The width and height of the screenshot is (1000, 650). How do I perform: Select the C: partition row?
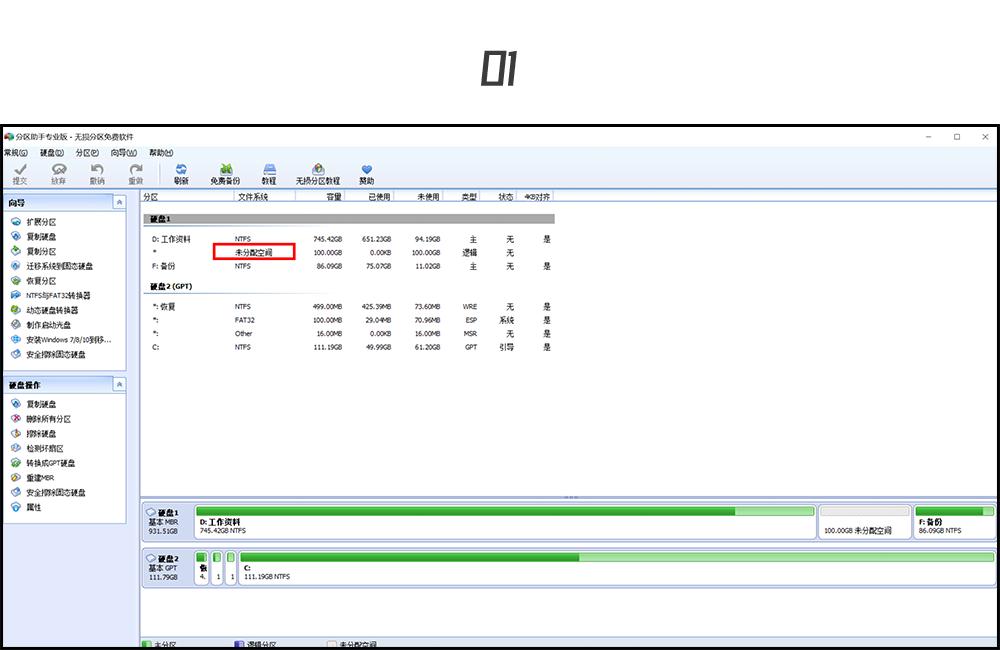pos(349,347)
